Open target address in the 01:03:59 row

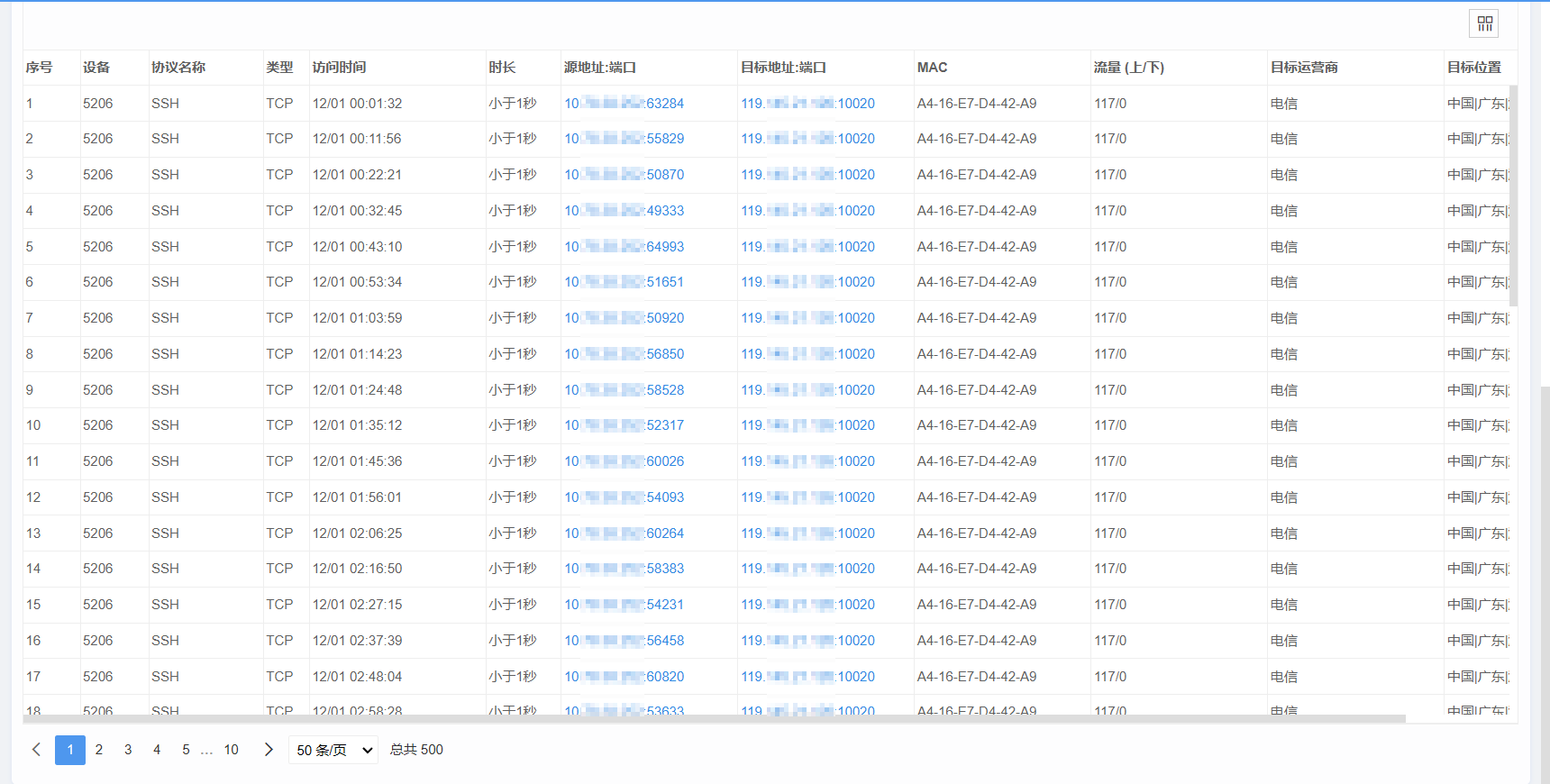tap(807, 318)
